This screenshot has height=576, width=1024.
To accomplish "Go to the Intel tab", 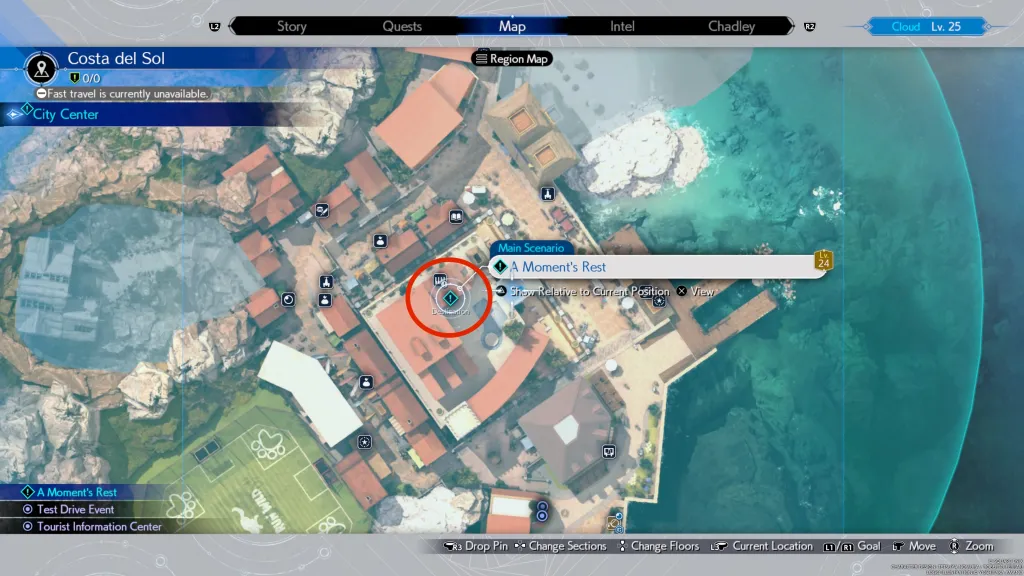I will (x=622, y=26).
